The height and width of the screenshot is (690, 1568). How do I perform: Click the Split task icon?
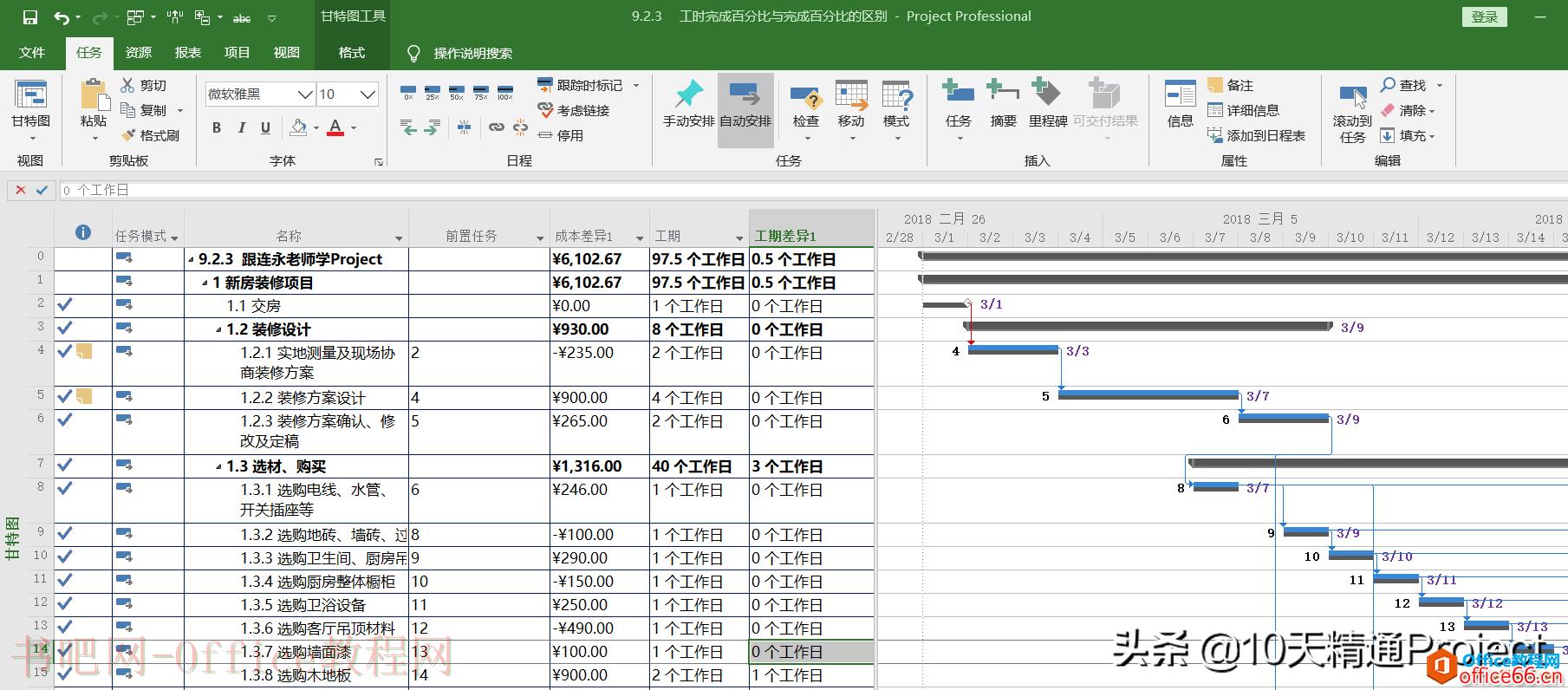pos(465,127)
